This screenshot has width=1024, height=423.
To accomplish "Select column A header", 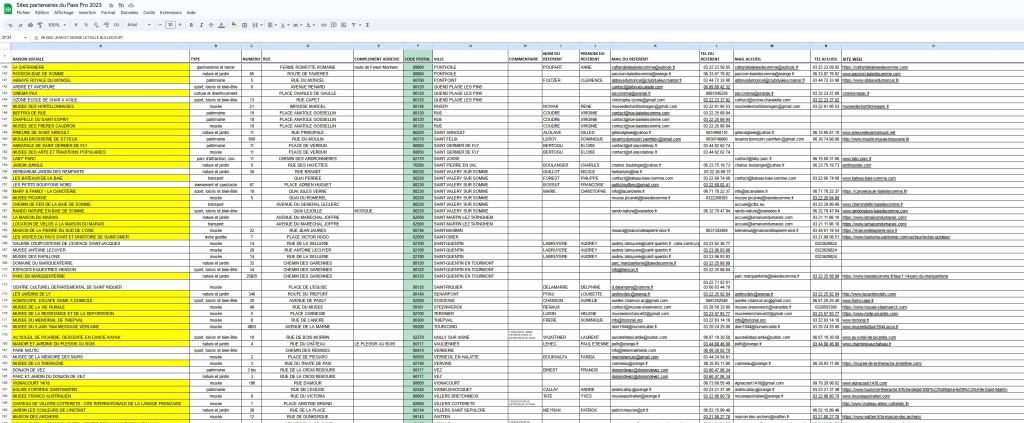I will click(101, 46).
